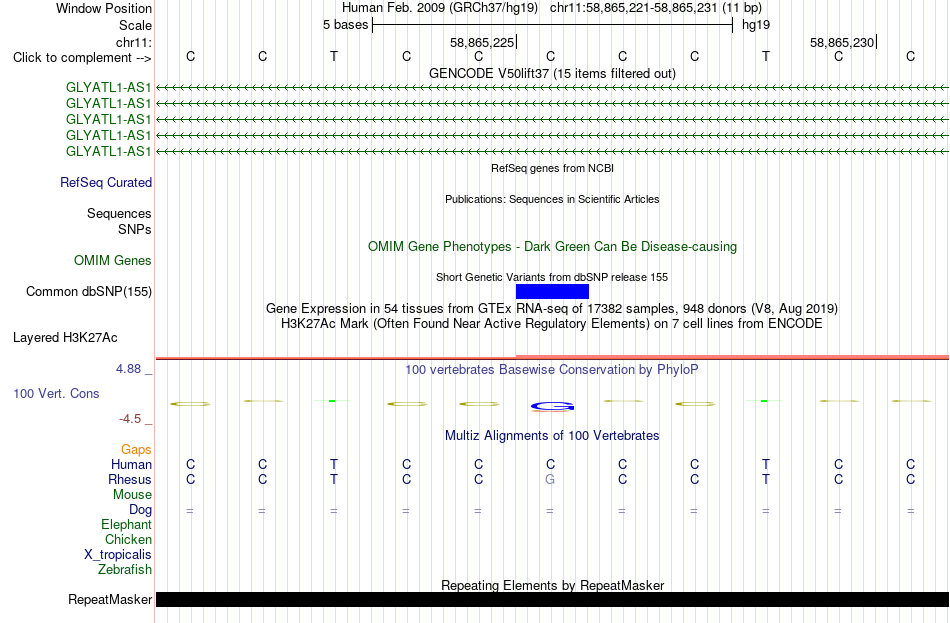Click the 4.88 conservation upper limit value
Viewport: 950px width, 623px height.
(x=128, y=369)
